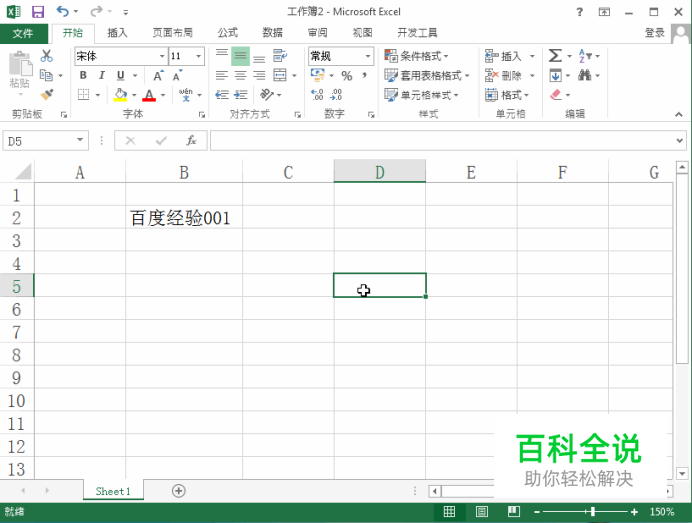This screenshot has width=692, height=523.
Task: Toggle right text alignment
Action: [x=260, y=75]
